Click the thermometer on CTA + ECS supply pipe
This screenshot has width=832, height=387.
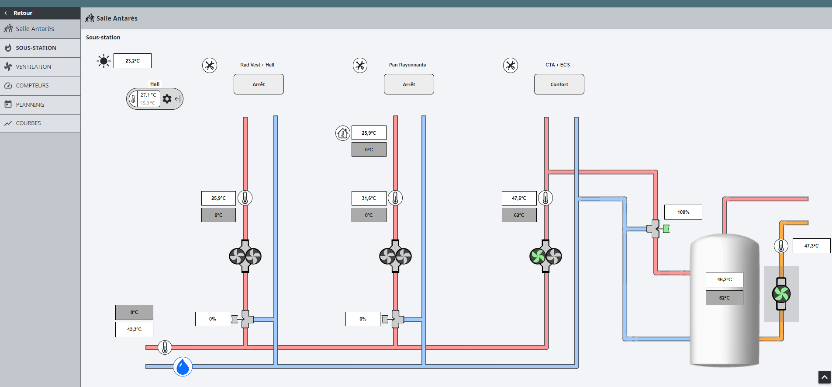coord(545,198)
